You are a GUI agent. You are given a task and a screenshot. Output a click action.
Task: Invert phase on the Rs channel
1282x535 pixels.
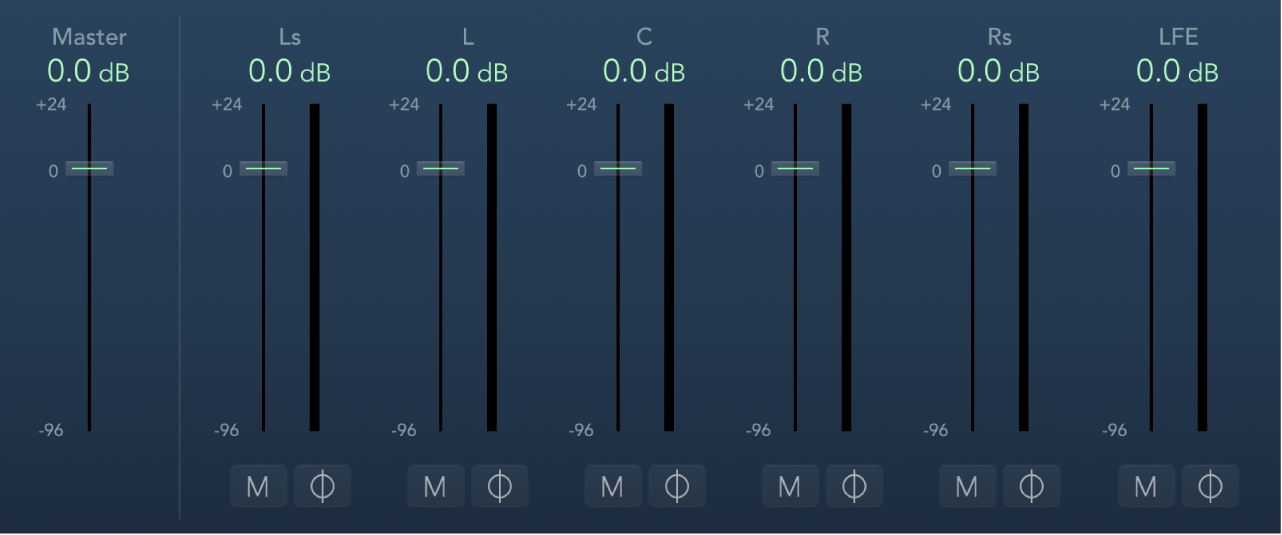point(1031,487)
